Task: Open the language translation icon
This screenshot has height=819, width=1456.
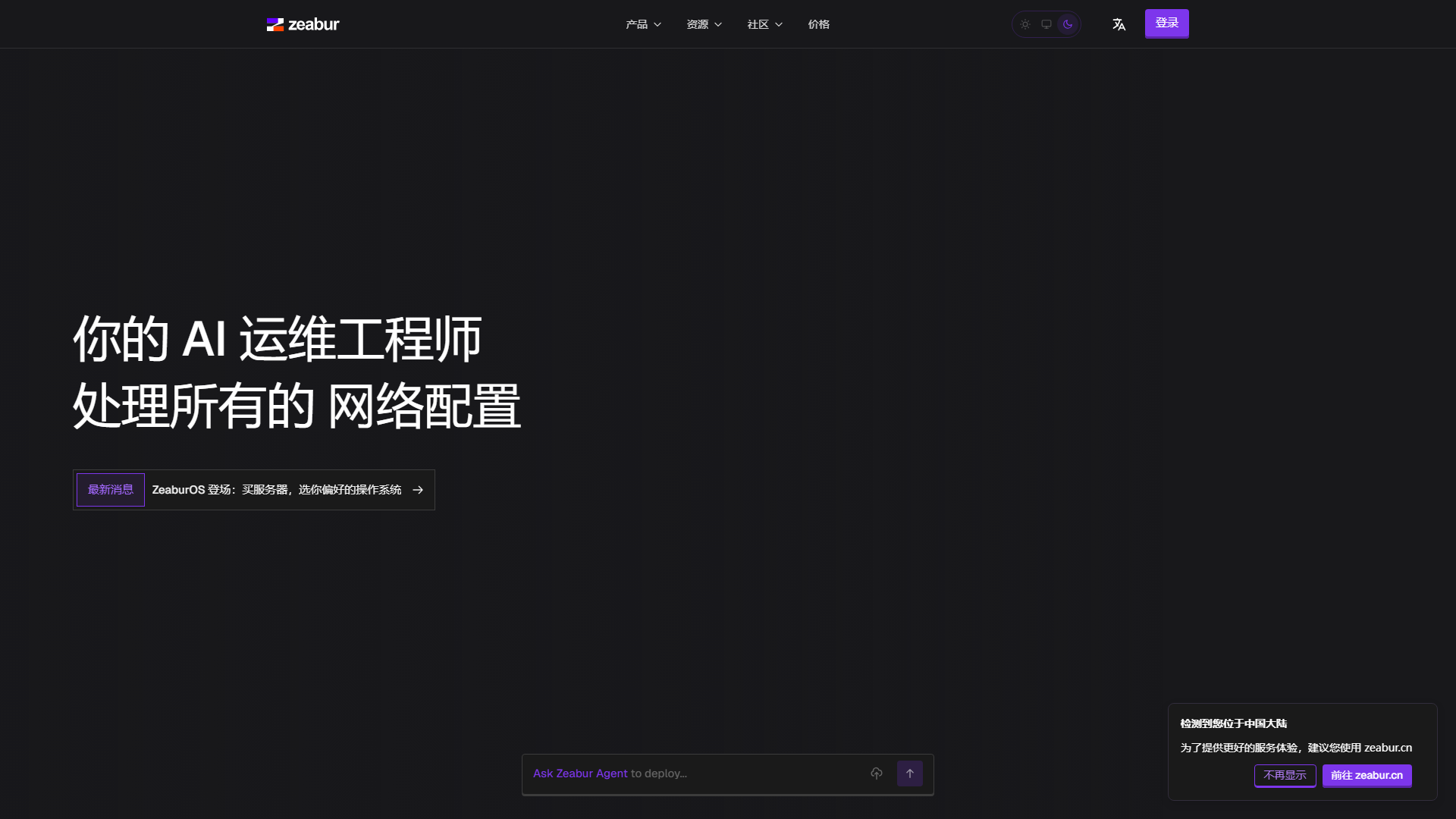Action: [x=1119, y=24]
